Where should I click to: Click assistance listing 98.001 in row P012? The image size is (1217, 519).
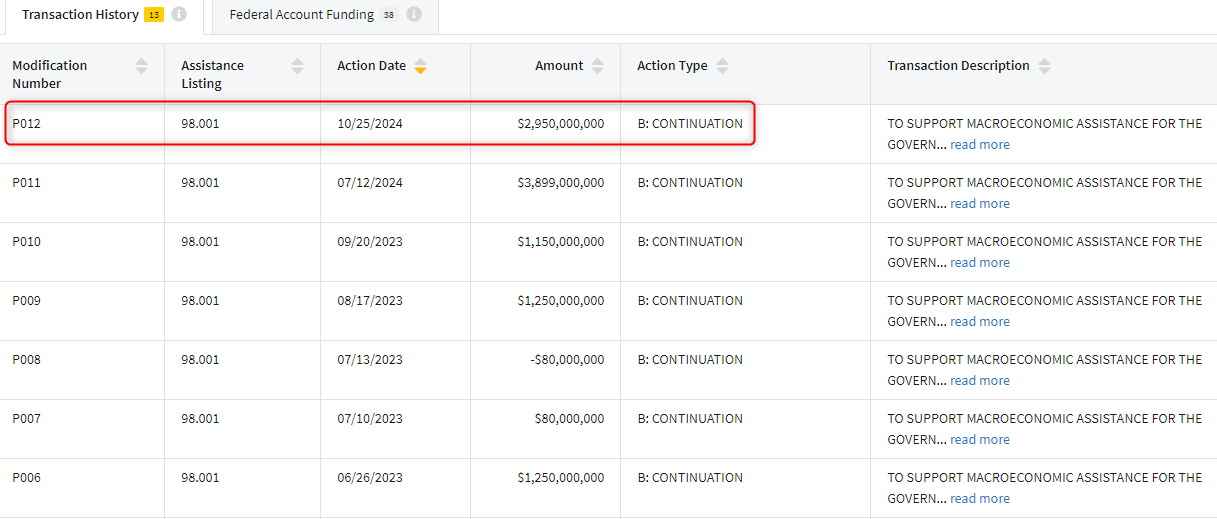(x=200, y=124)
